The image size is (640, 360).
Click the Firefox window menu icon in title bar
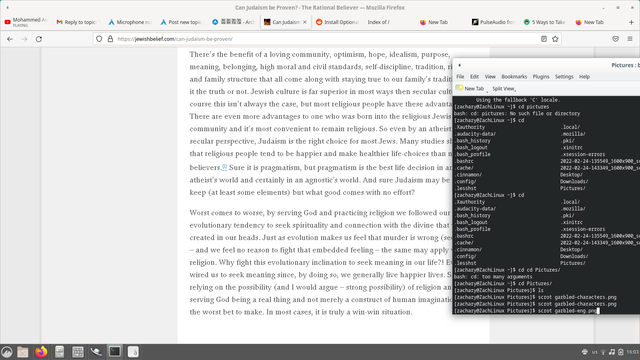click(x=7, y=7)
